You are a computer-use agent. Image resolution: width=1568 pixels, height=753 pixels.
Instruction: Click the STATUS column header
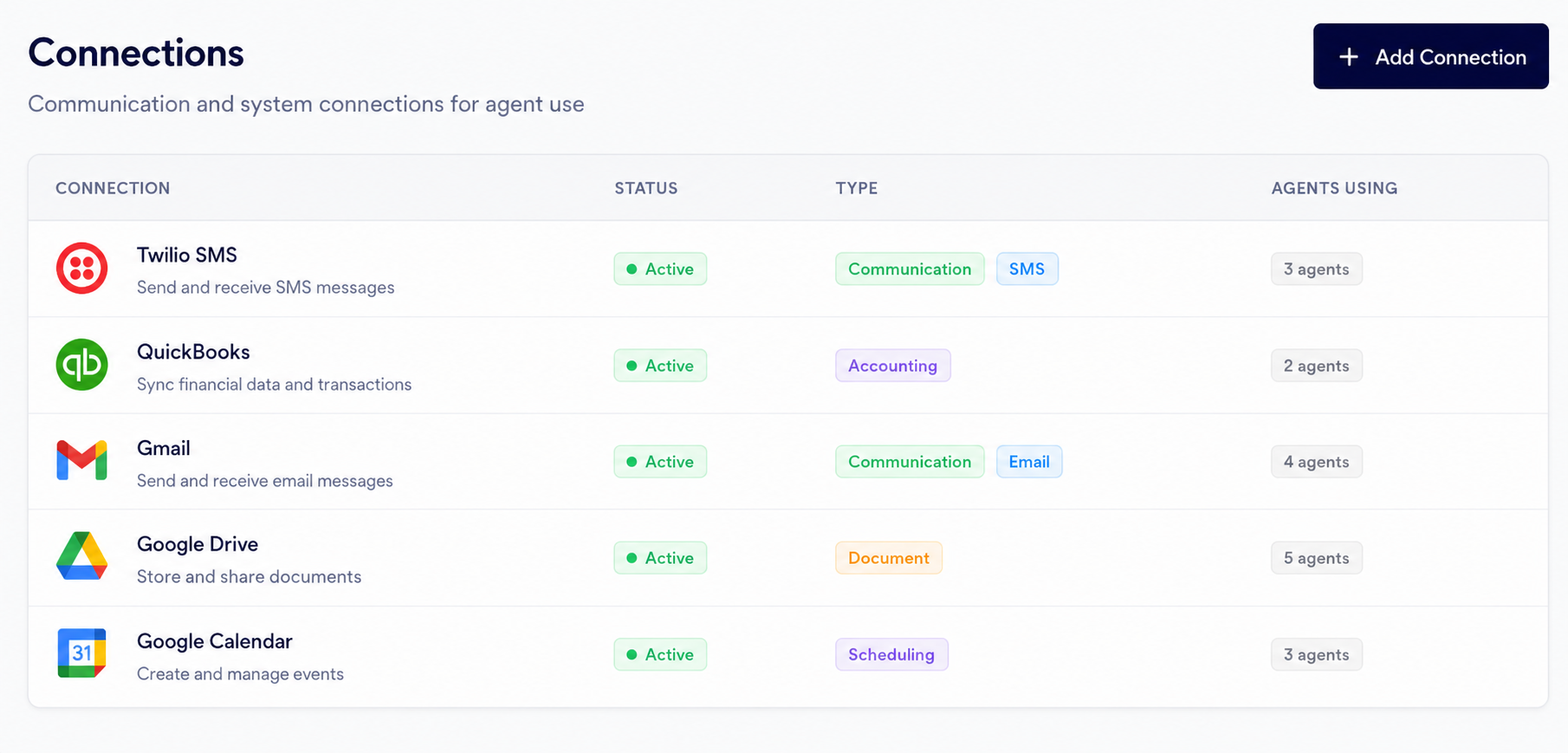pyautogui.click(x=646, y=188)
